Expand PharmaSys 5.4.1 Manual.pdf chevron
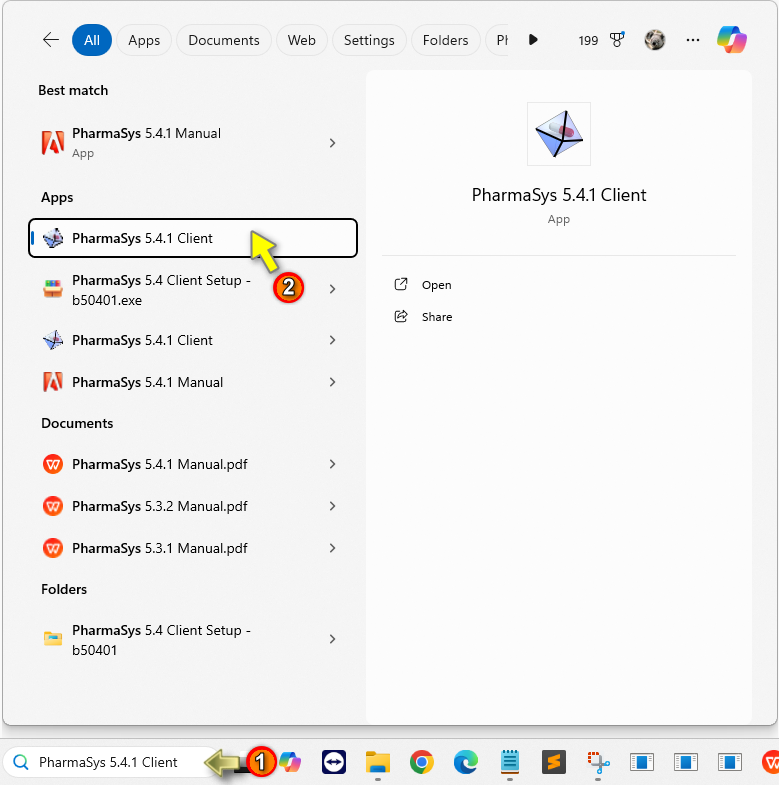Viewport: 779px width, 785px height. tap(332, 464)
